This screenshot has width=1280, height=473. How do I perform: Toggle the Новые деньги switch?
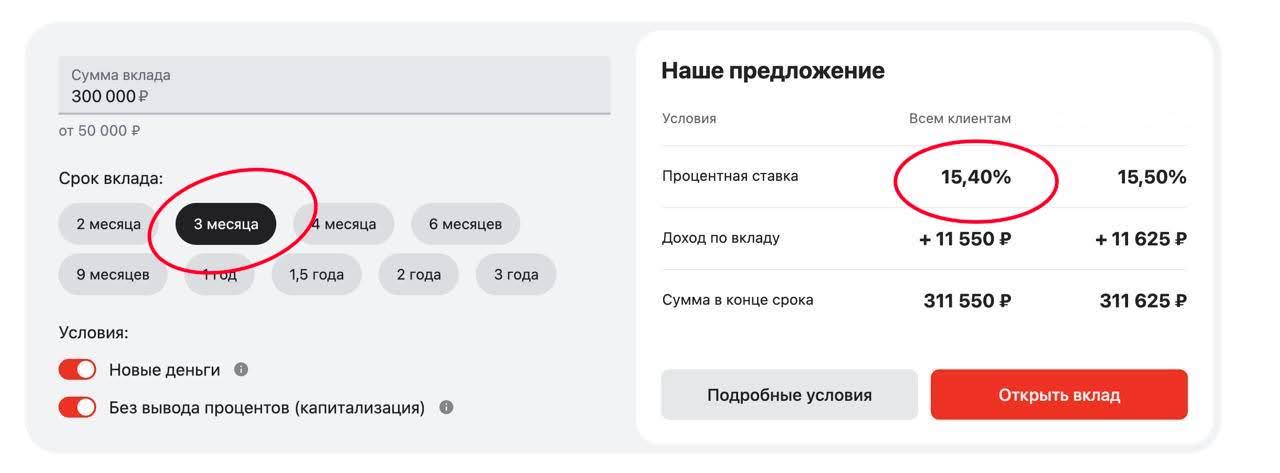[x=77, y=370]
